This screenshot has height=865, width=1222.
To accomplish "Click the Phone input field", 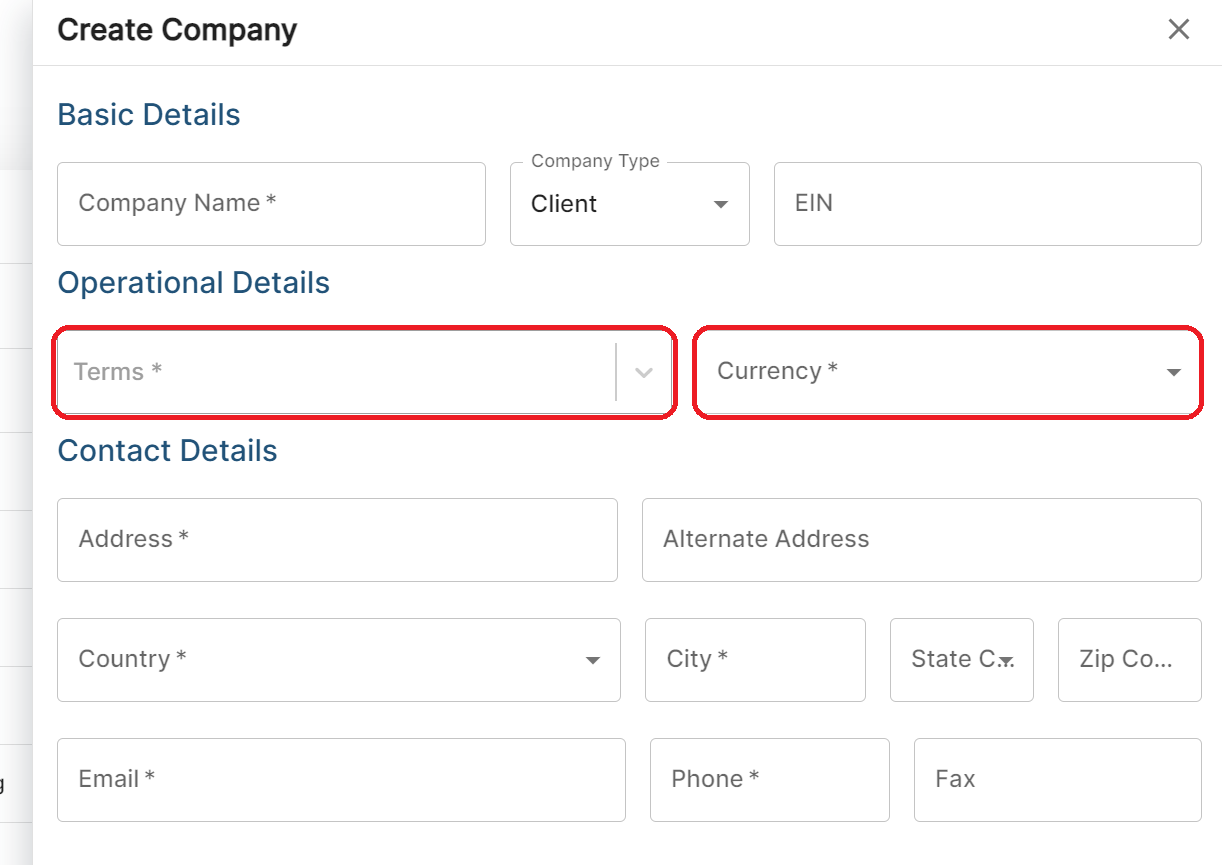I will (769, 779).
